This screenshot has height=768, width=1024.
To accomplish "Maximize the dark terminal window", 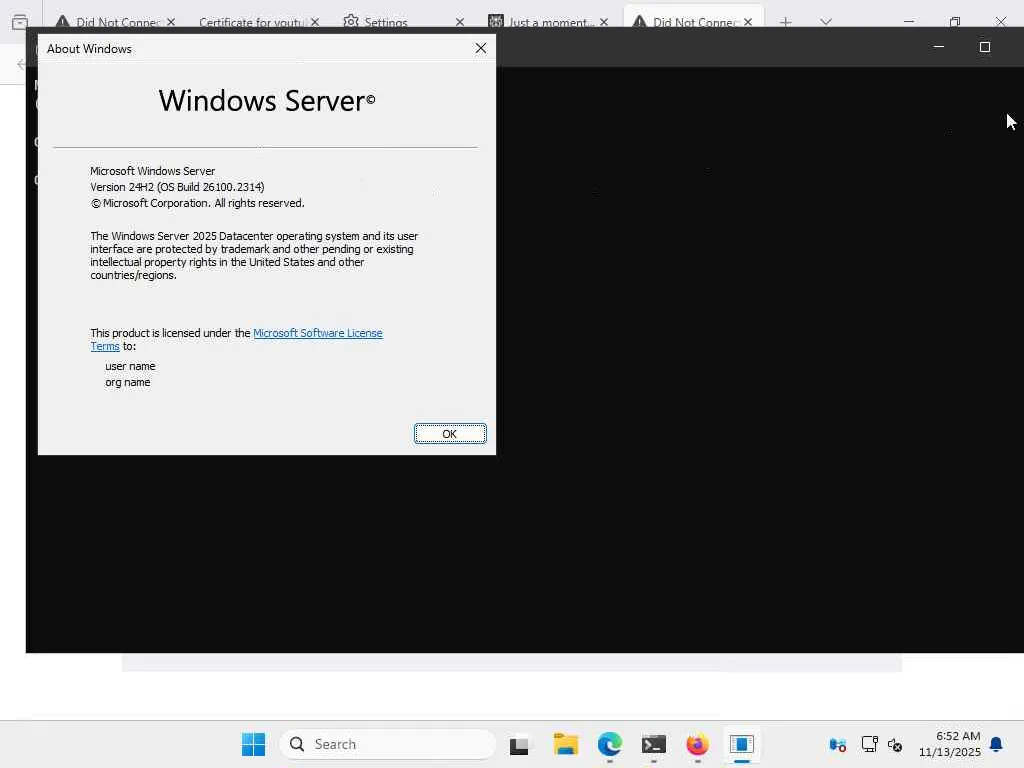I will point(985,47).
